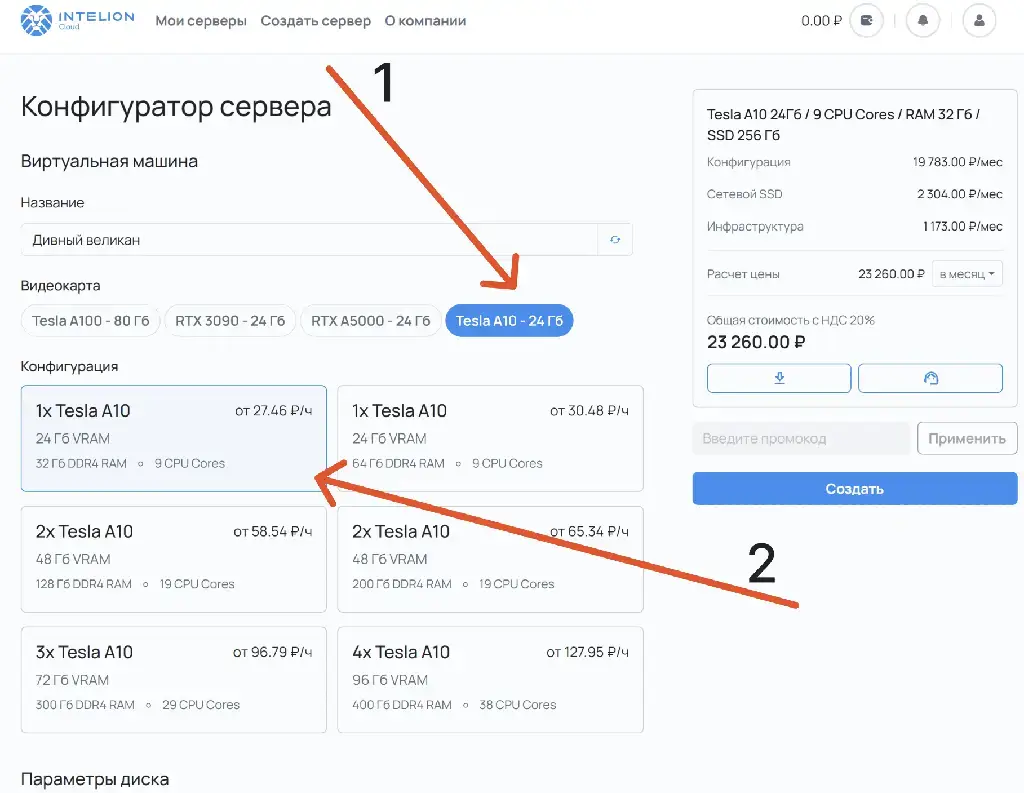Select Tesla A100 - 80 Гб video card

tap(90, 321)
